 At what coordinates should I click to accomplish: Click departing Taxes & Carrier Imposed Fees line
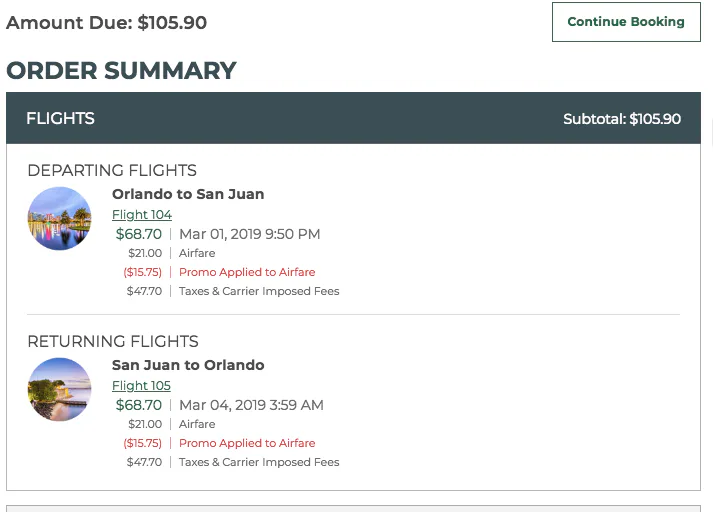click(233, 291)
